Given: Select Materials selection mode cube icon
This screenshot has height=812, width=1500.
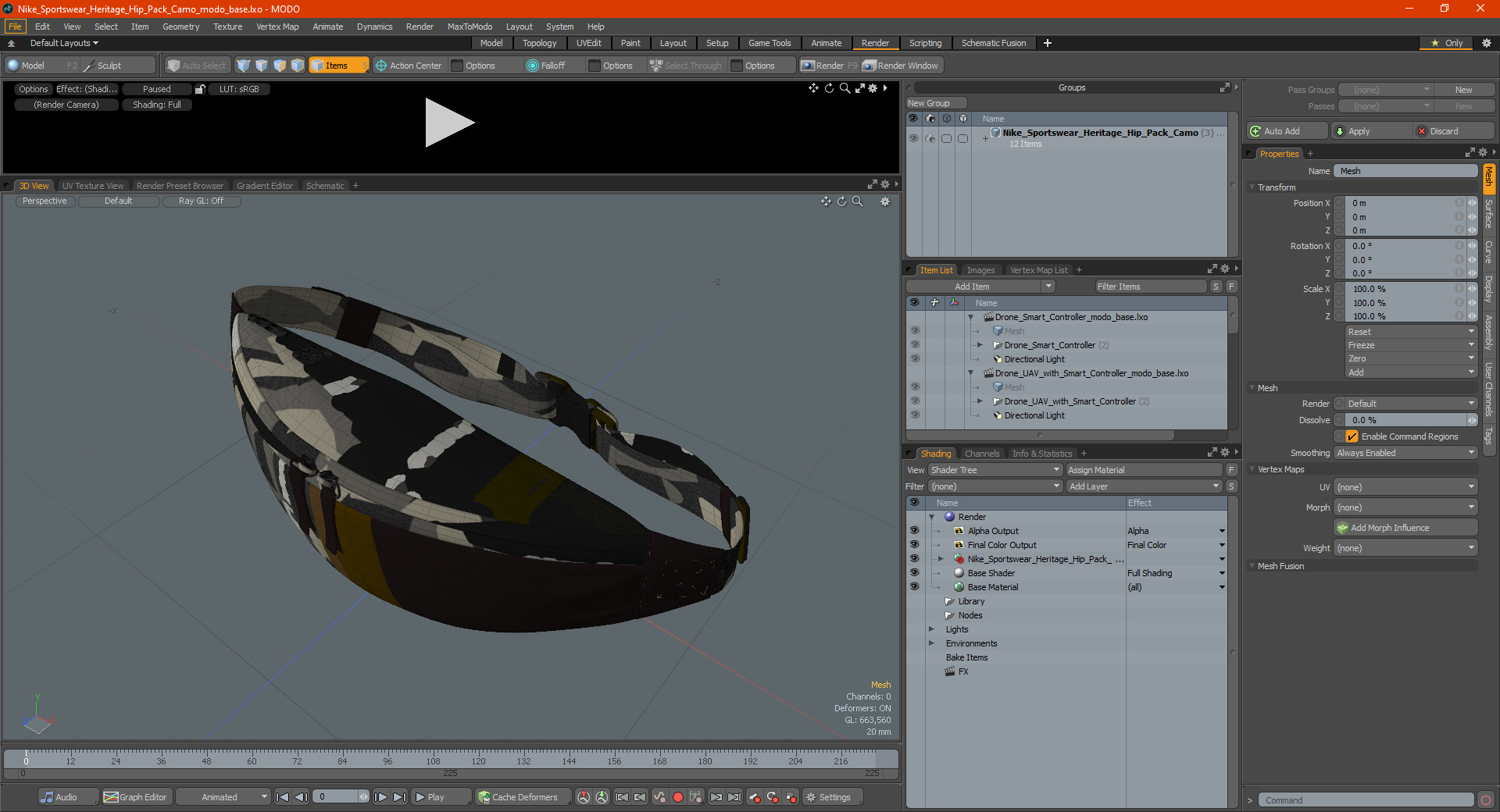Looking at the screenshot, I should coord(298,66).
